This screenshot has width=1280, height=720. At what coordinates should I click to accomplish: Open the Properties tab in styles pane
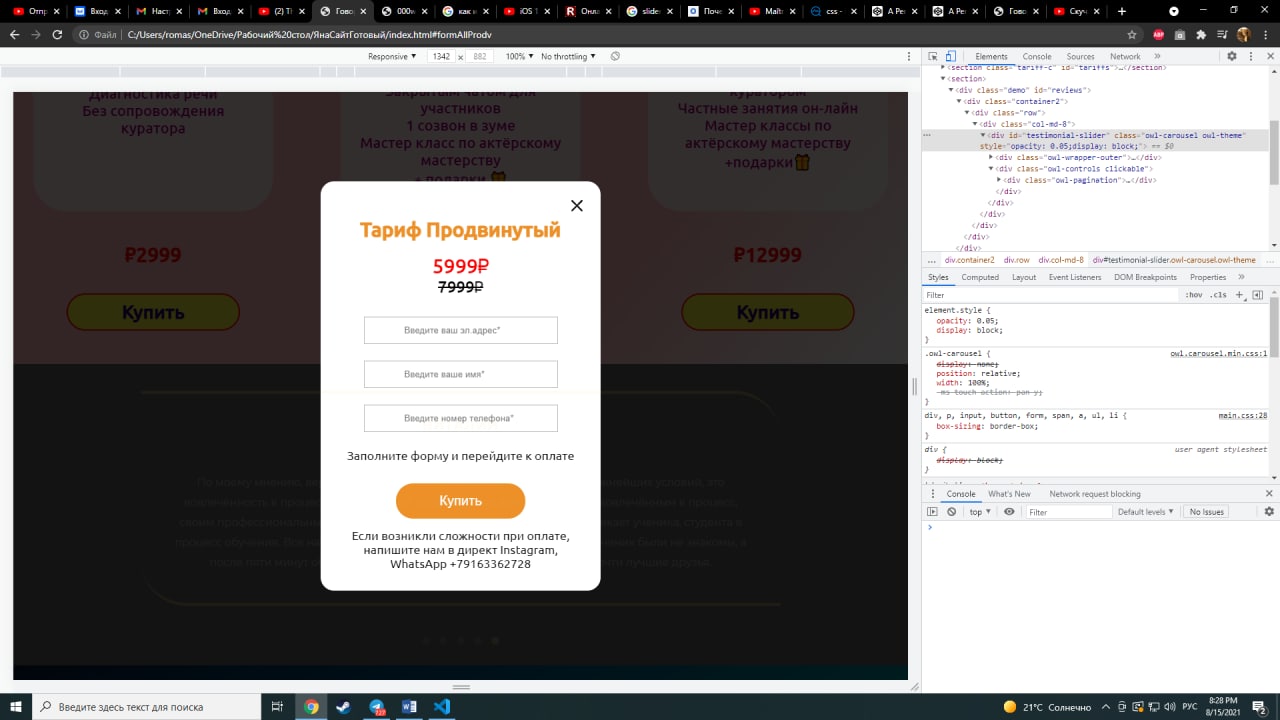[1208, 277]
